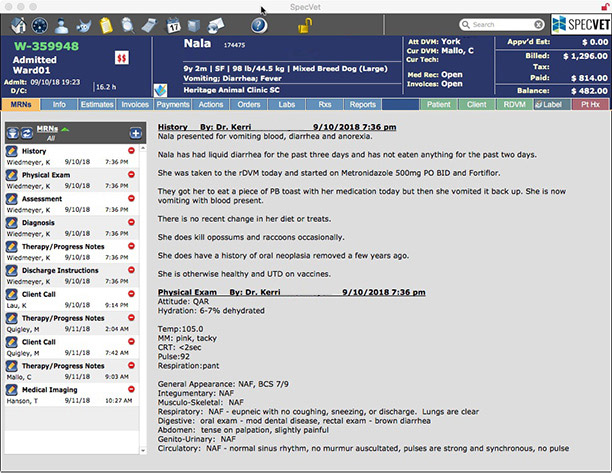
Task: Open the home house icon
Action: (x=18, y=25)
